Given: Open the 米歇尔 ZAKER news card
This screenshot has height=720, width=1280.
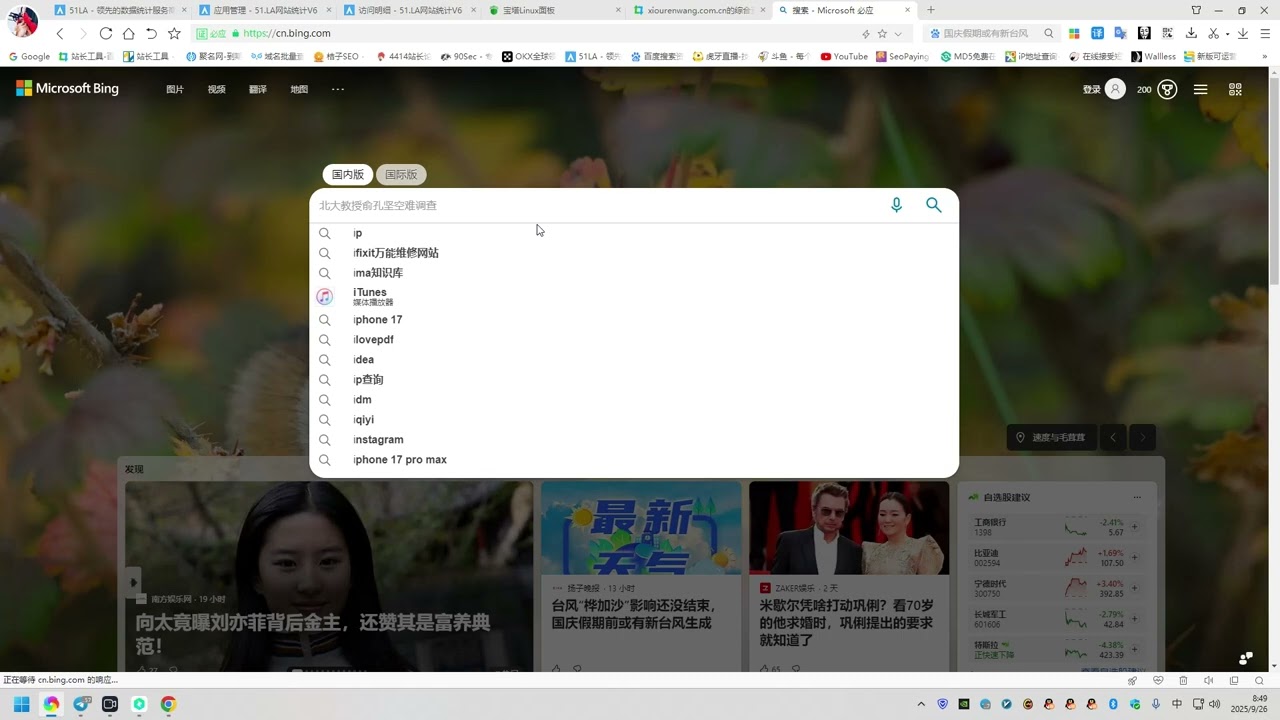Looking at the screenshot, I should (x=849, y=576).
